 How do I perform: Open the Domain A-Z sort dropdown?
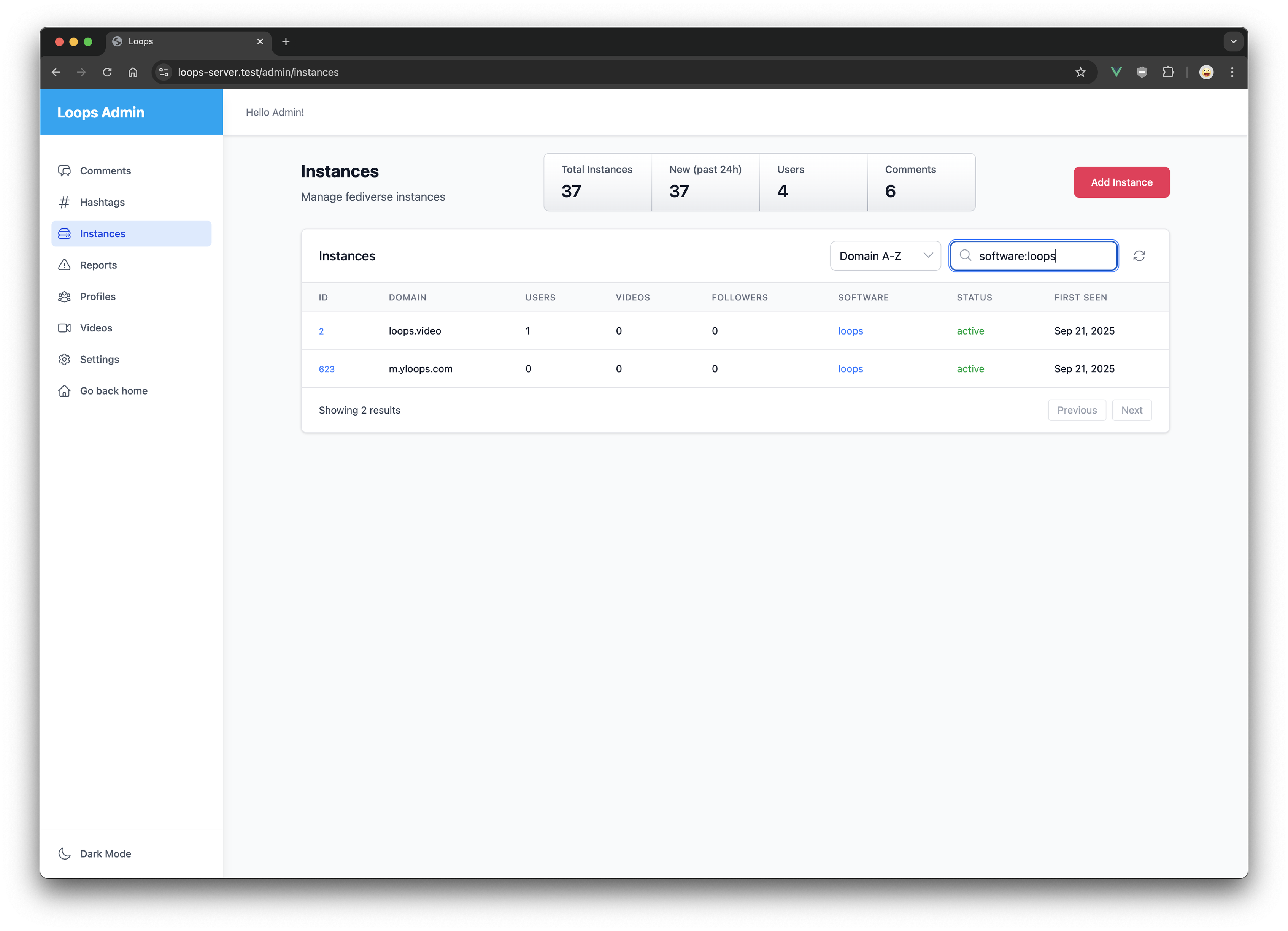click(885, 256)
